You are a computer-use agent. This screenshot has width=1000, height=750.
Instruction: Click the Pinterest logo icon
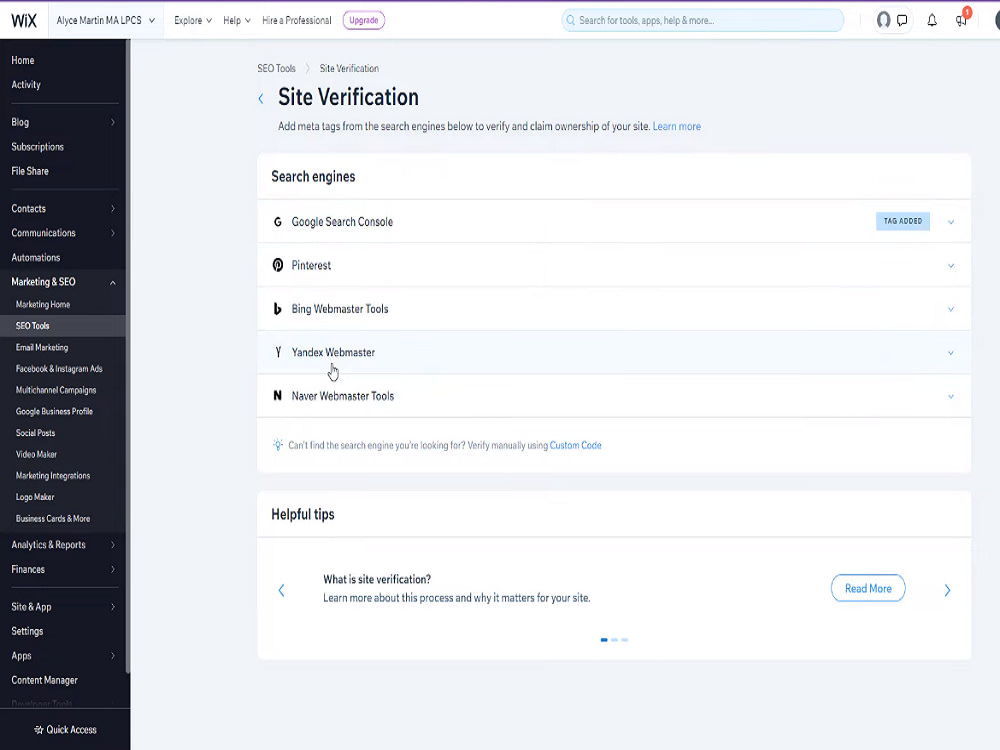(x=277, y=265)
